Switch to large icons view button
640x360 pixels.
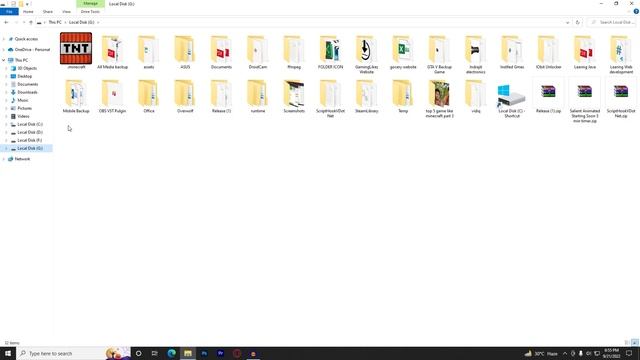(x=635, y=343)
